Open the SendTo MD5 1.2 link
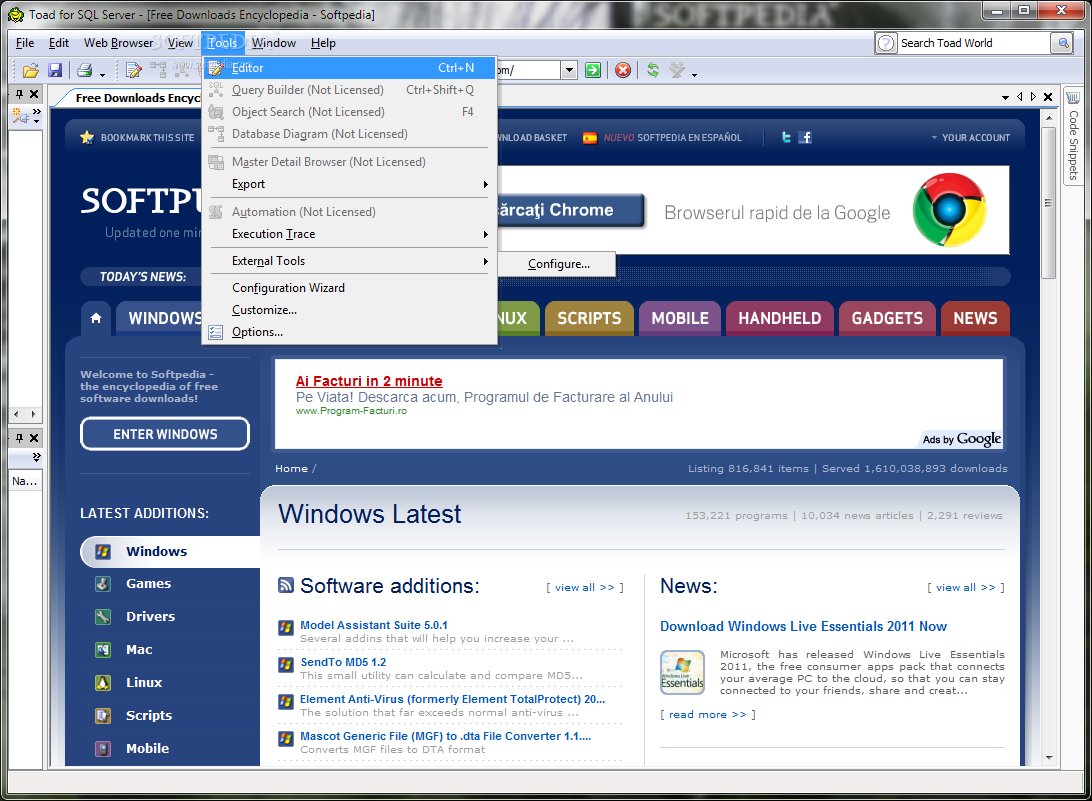Viewport: 1092px width, 801px height. point(343,662)
